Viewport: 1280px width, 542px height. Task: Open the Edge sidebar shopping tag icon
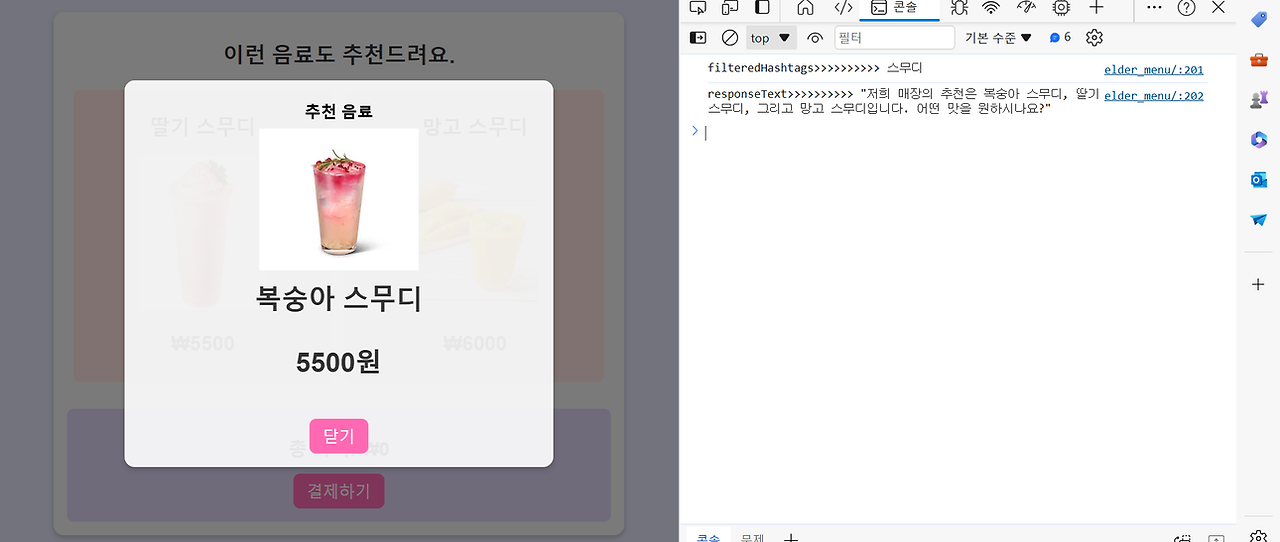pos(1259,20)
